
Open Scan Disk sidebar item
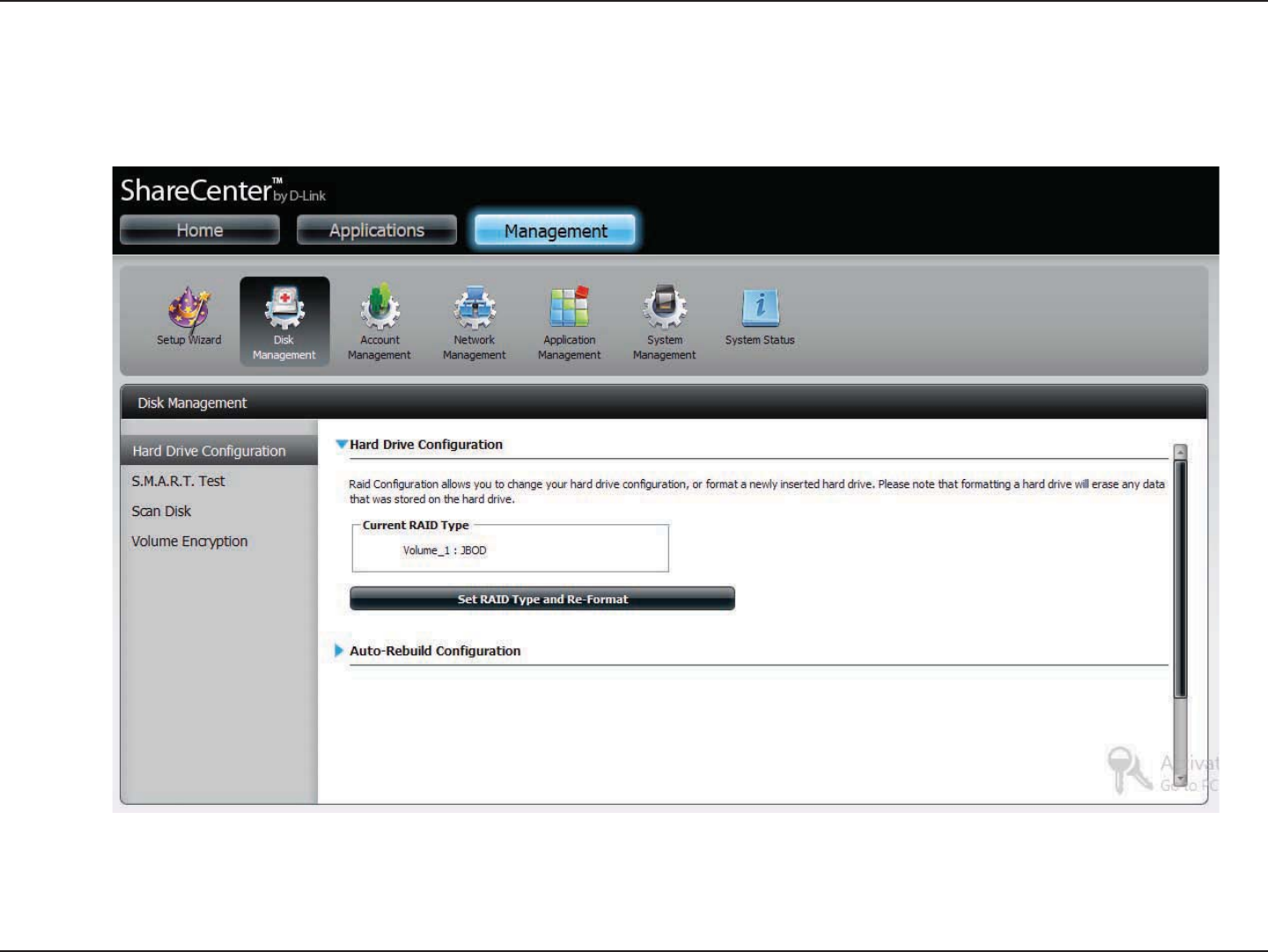point(161,511)
